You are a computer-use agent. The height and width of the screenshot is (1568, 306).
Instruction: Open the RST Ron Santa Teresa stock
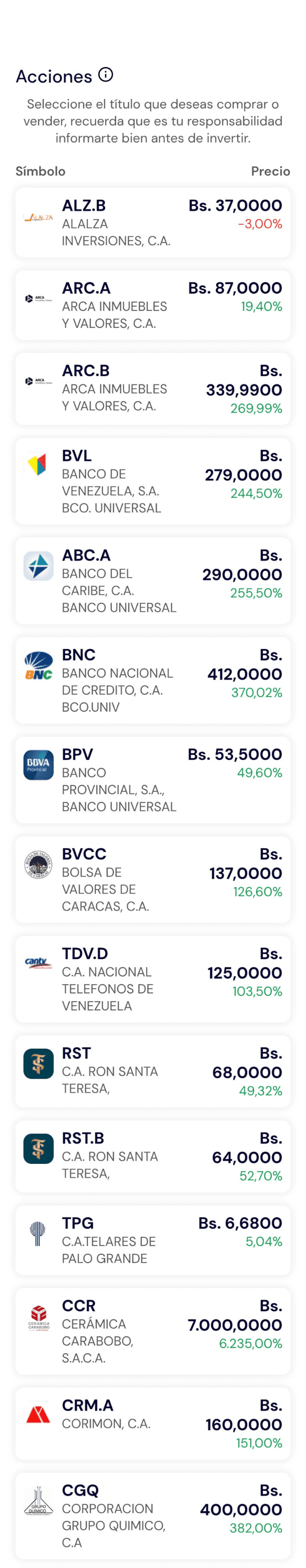pyautogui.click(x=153, y=1071)
